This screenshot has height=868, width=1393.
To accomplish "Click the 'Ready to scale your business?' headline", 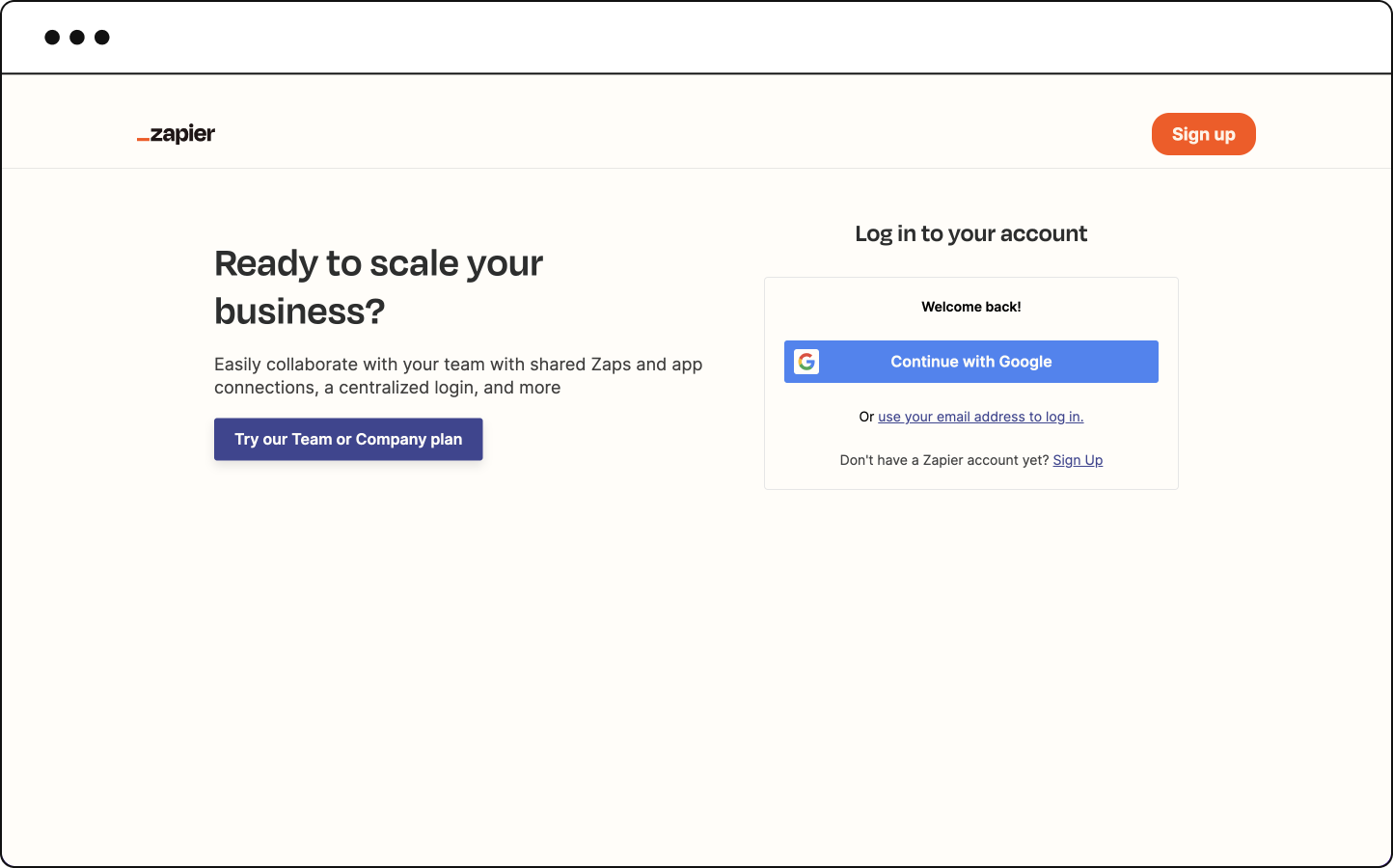I will tap(378, 287).
